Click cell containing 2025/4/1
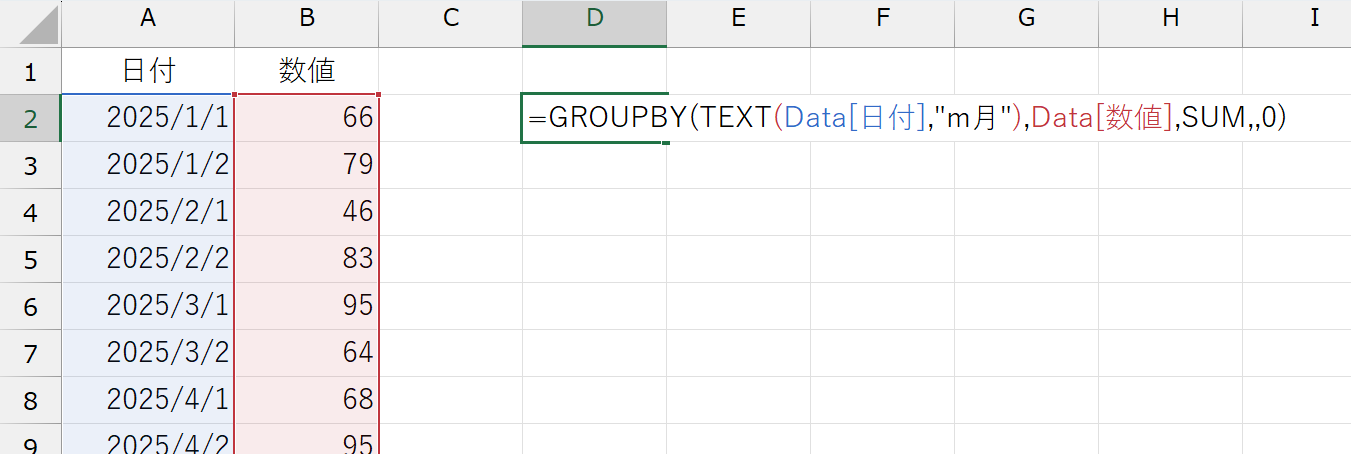Screen dimensions: 1351x454 [x=148, y=401]
